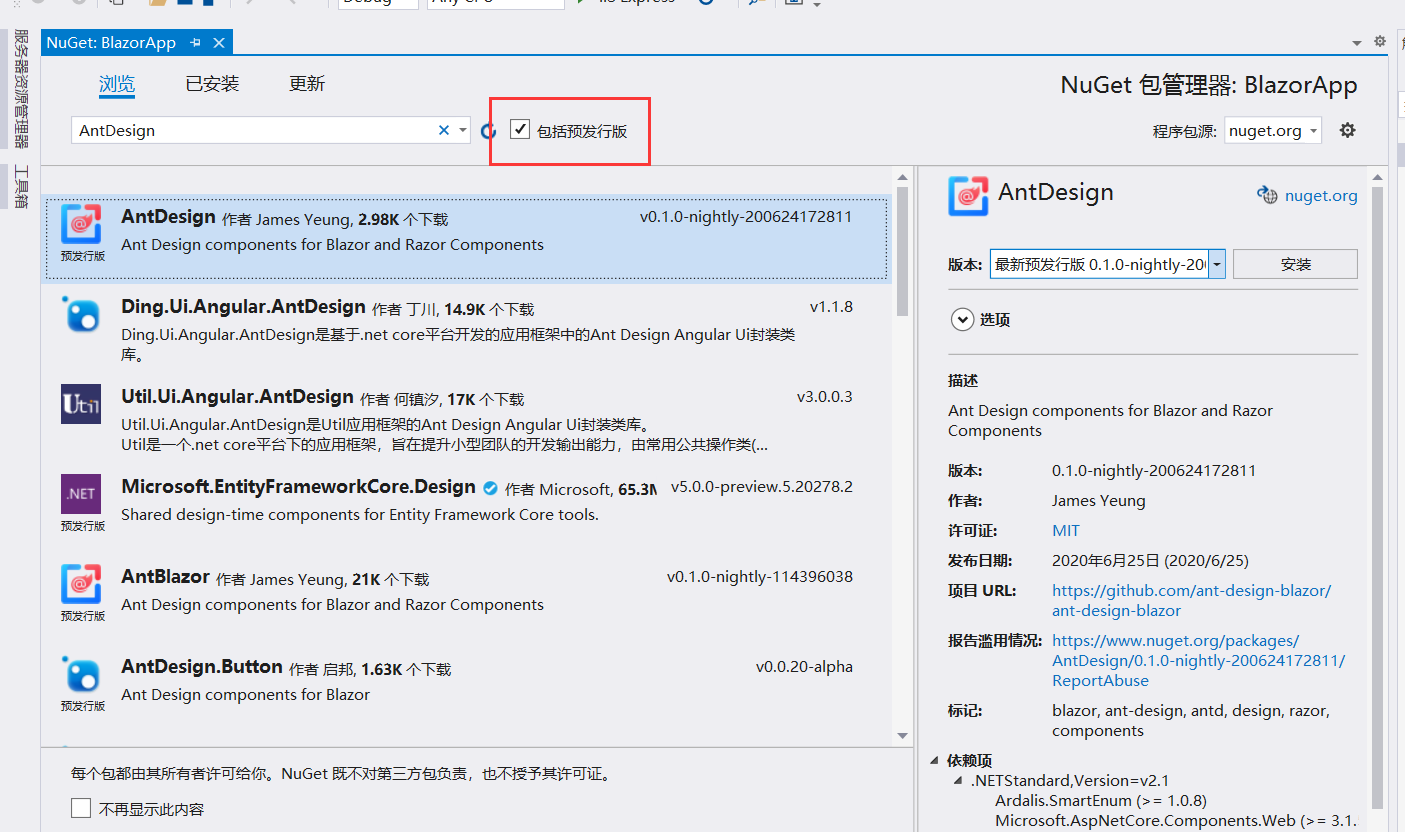Viewport: 1405px width, 832px height.
Task: Click version v0.1.0-nightly-200624172811 text
Action: tap(746, 216)
